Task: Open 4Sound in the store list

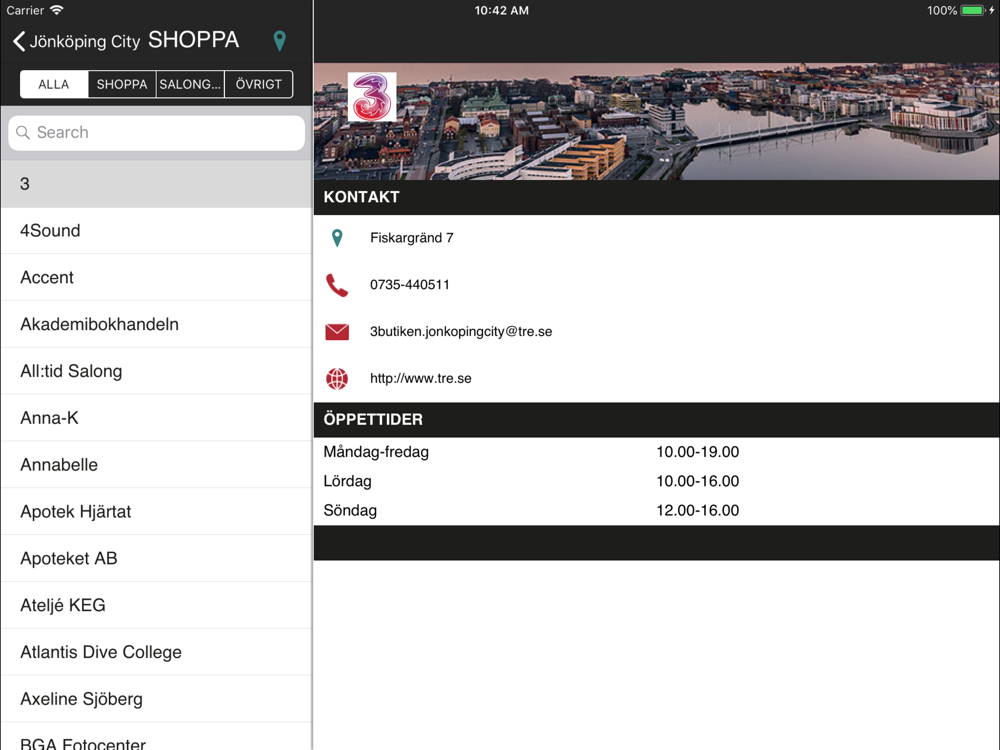Action: [x=156, y=231]
